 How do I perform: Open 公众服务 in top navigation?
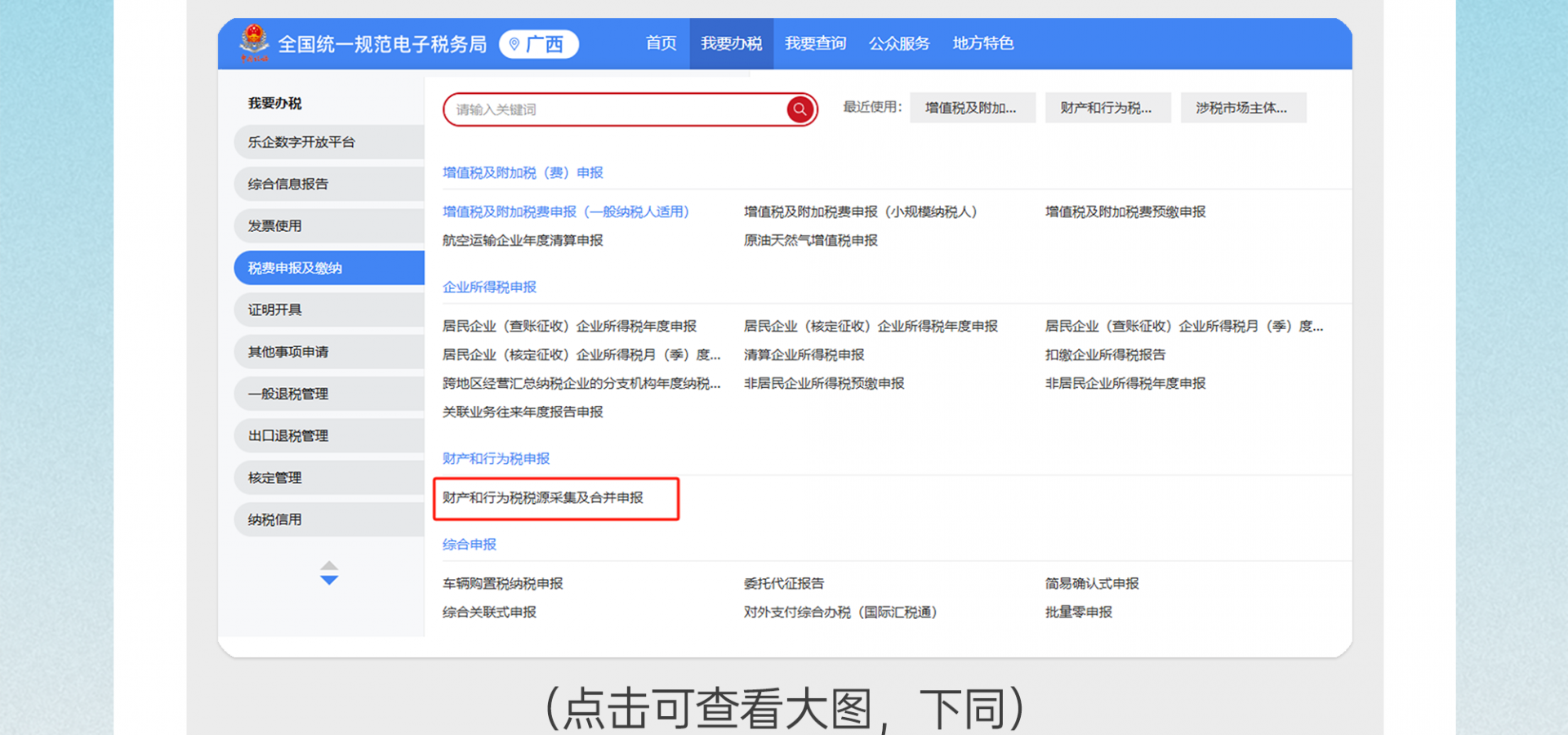(x=899, y=43)
